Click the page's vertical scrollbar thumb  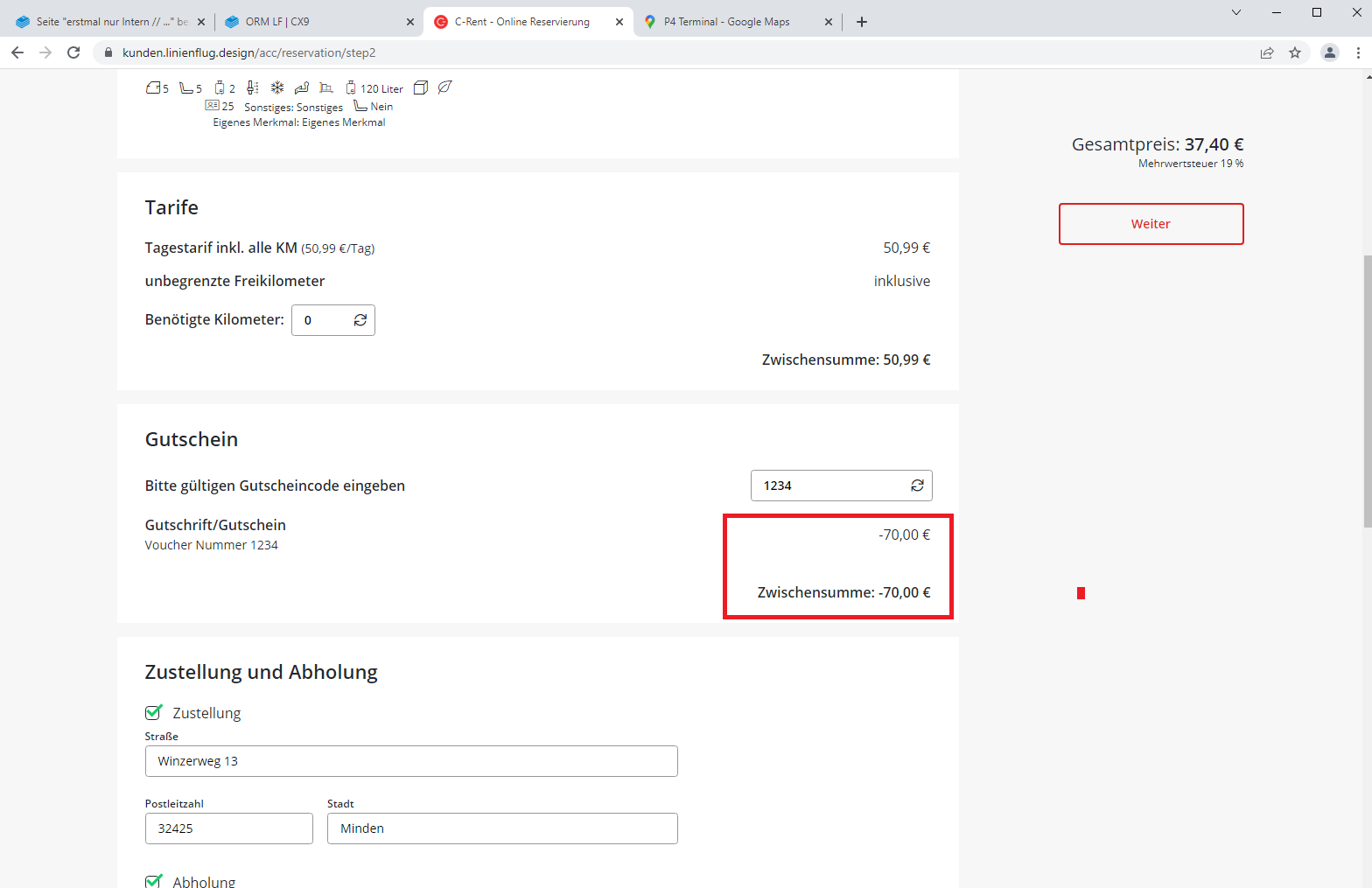tap(1368, 389)
